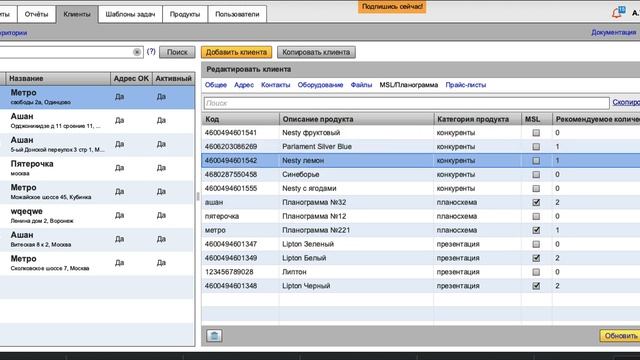This screenshot has height=360, width=640.
Task: Sort by the Адрес OK column header
Action: (131, 78)
